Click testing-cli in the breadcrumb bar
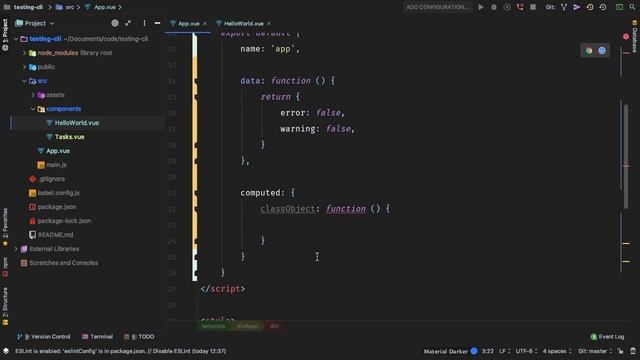 (28, 7)
